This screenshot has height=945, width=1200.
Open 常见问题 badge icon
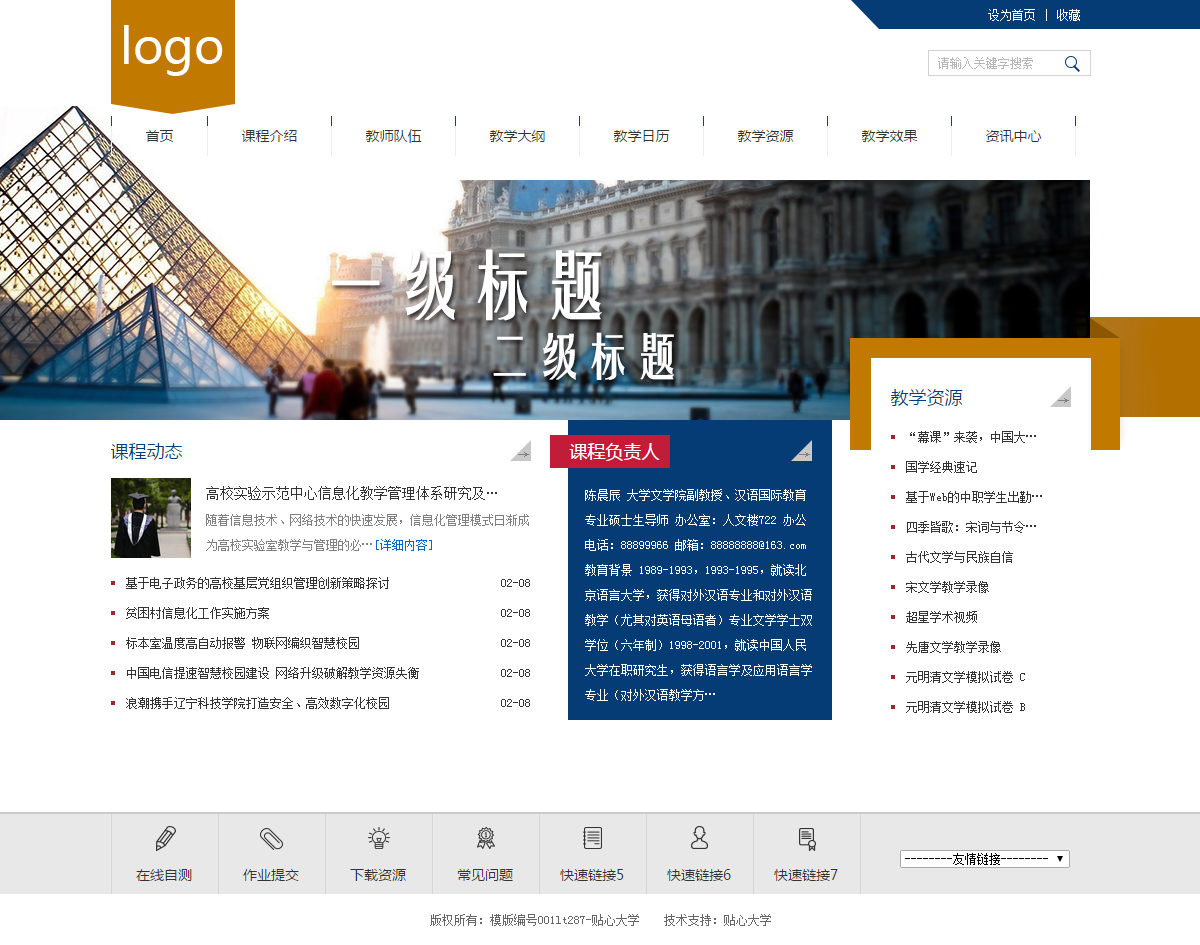coord(485,839)
